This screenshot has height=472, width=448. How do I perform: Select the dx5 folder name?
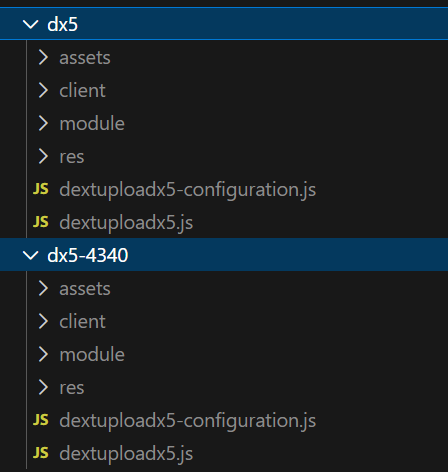(x=63, y=24)
